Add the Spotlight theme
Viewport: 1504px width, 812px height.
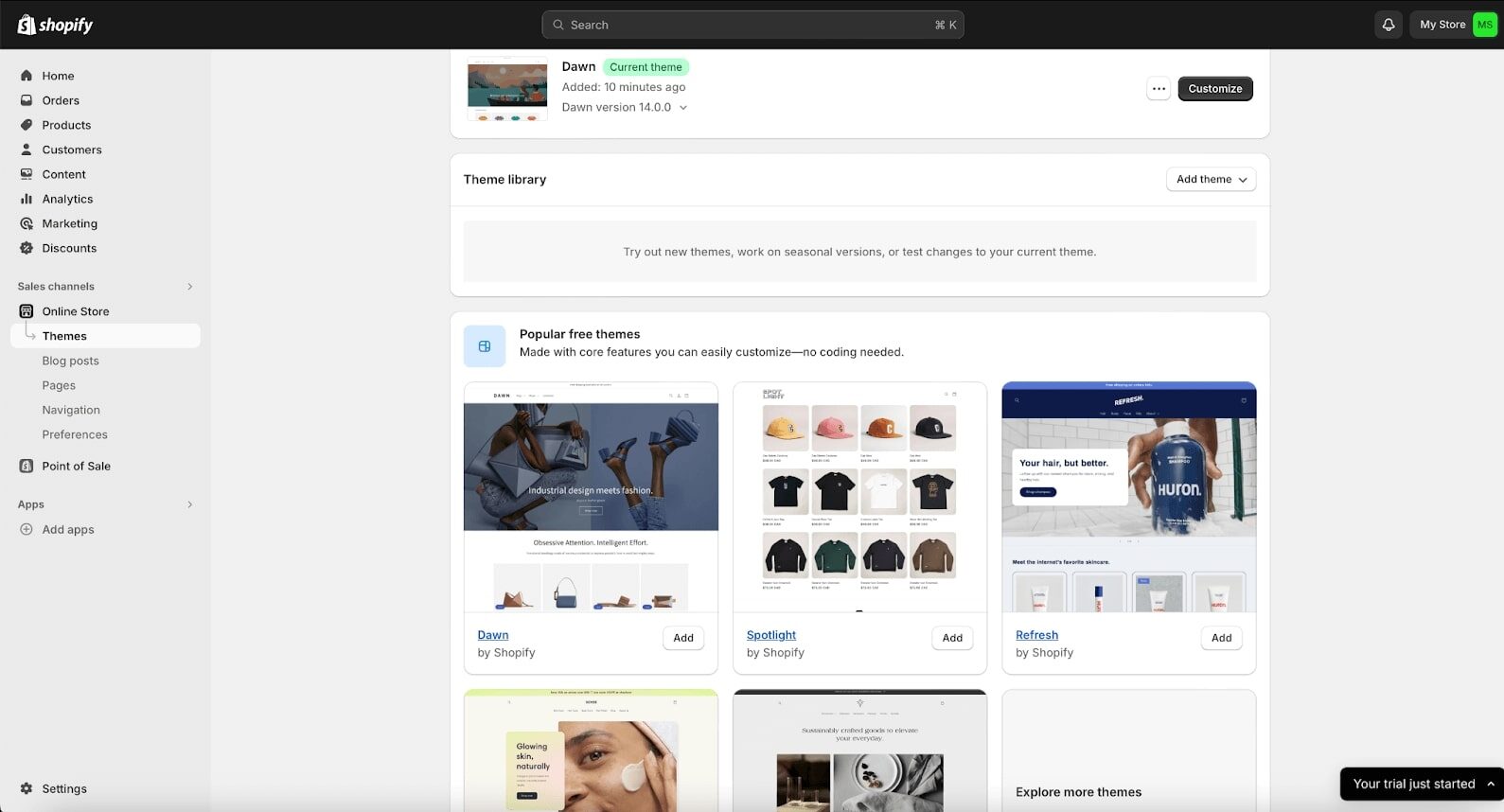tap(952, 638)
